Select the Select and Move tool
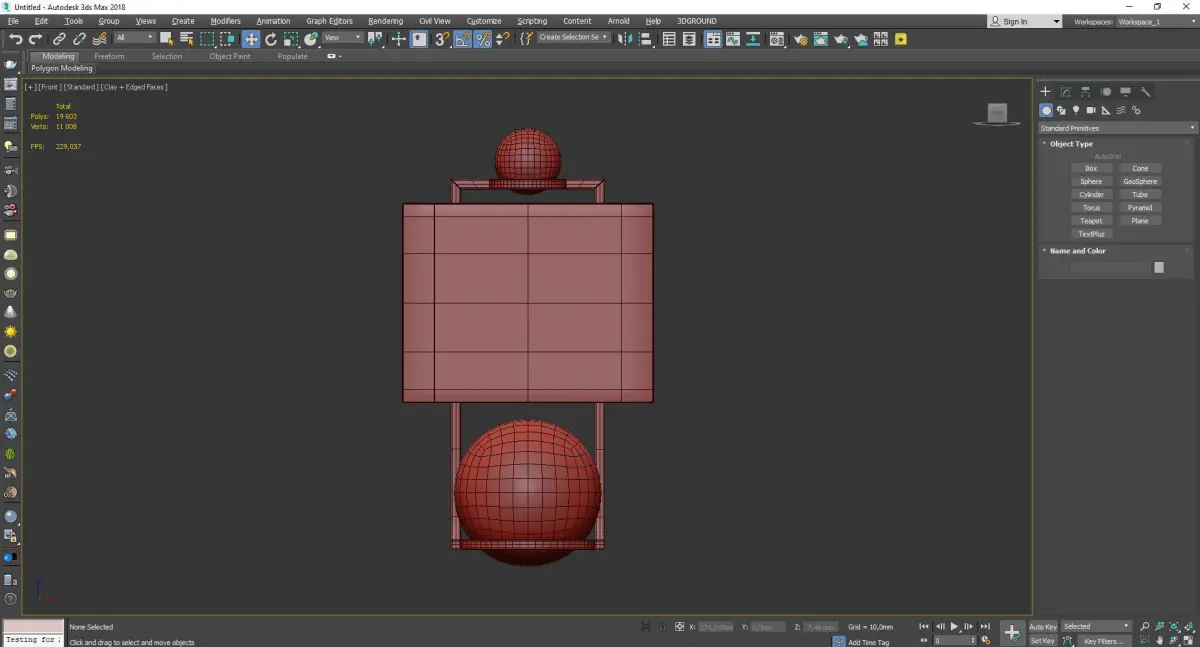The width and height of the screenshot is (1200, 647). [x=250, y=39]
